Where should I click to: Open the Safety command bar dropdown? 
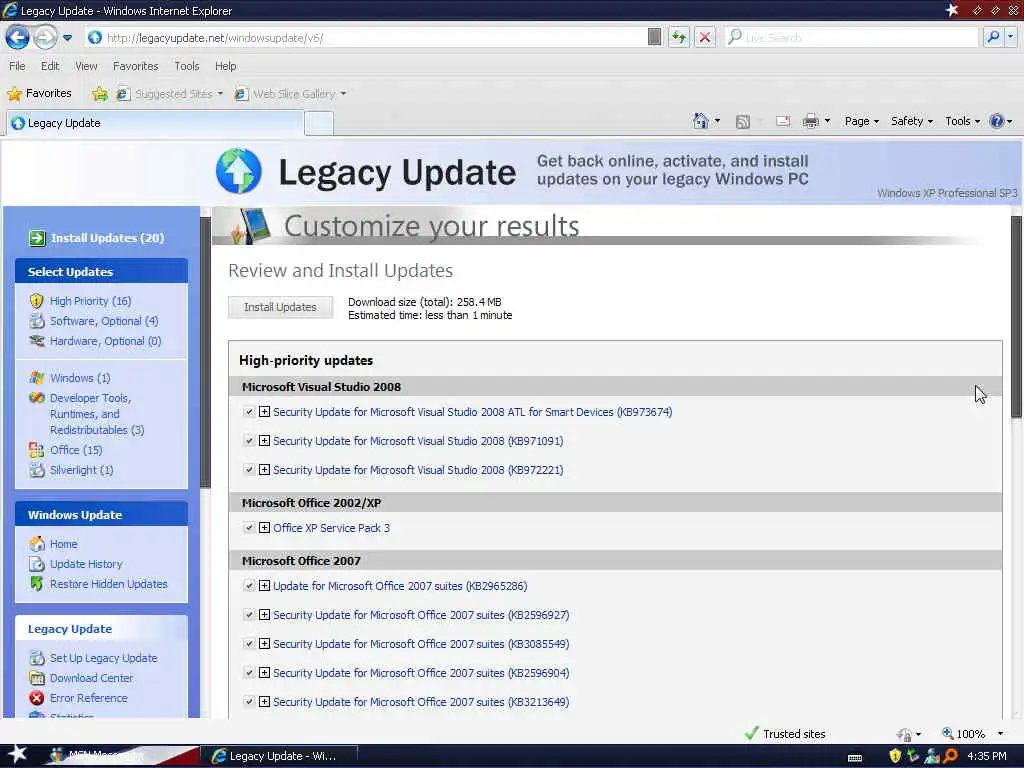[912, 121]
